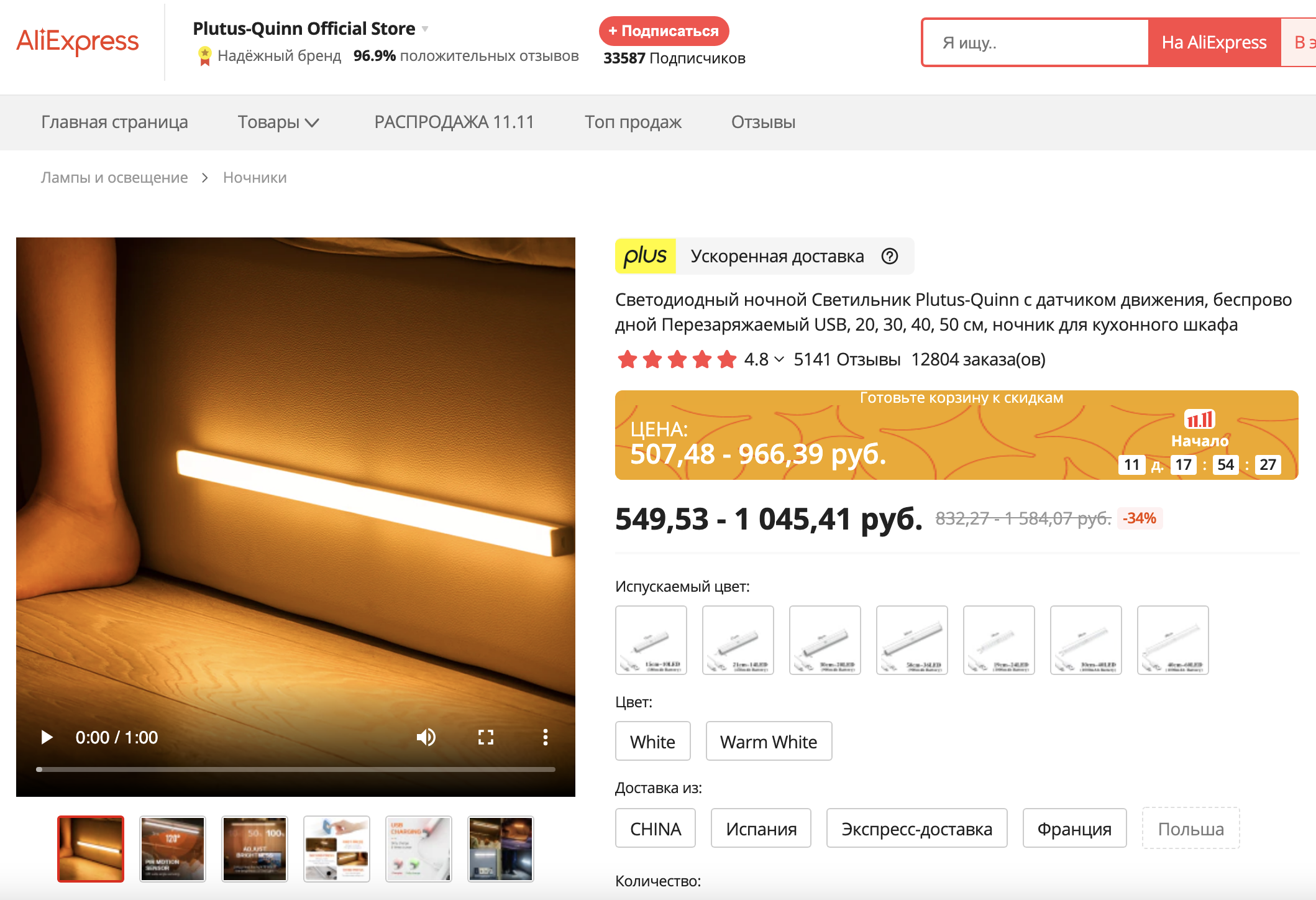
Task: Click the AliExpress logo
Action: tap(78, 42)
